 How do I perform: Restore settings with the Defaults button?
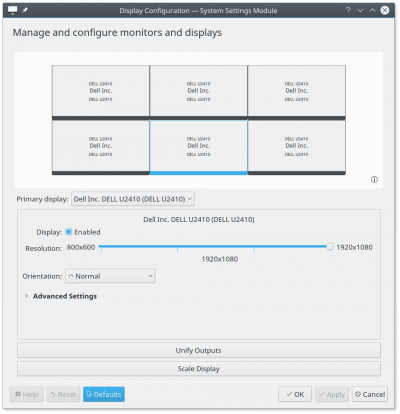(104, 394)
